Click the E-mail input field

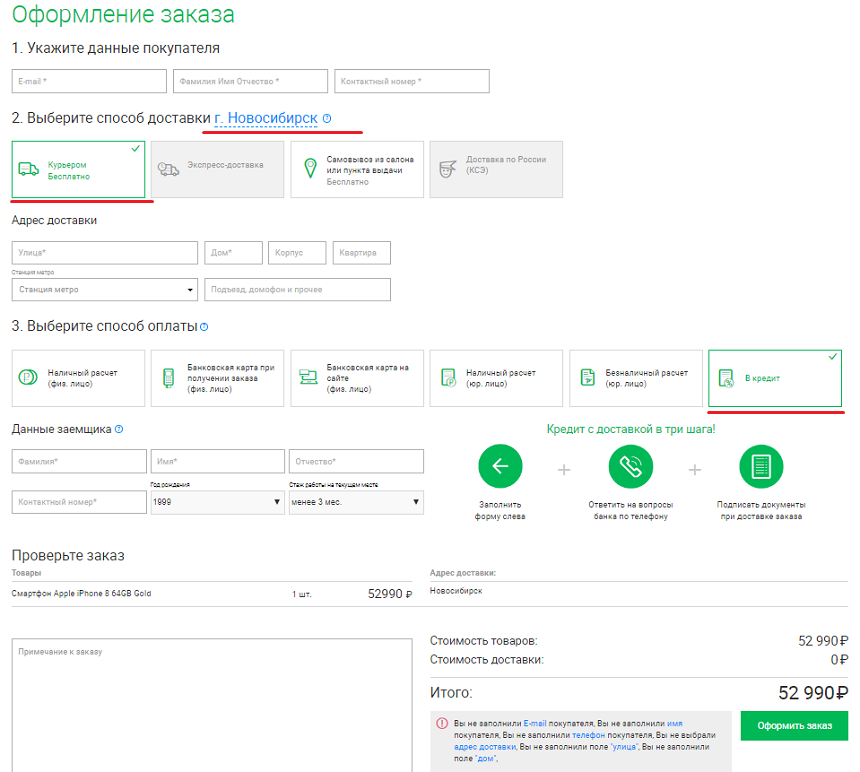click(x=89, y=81)
